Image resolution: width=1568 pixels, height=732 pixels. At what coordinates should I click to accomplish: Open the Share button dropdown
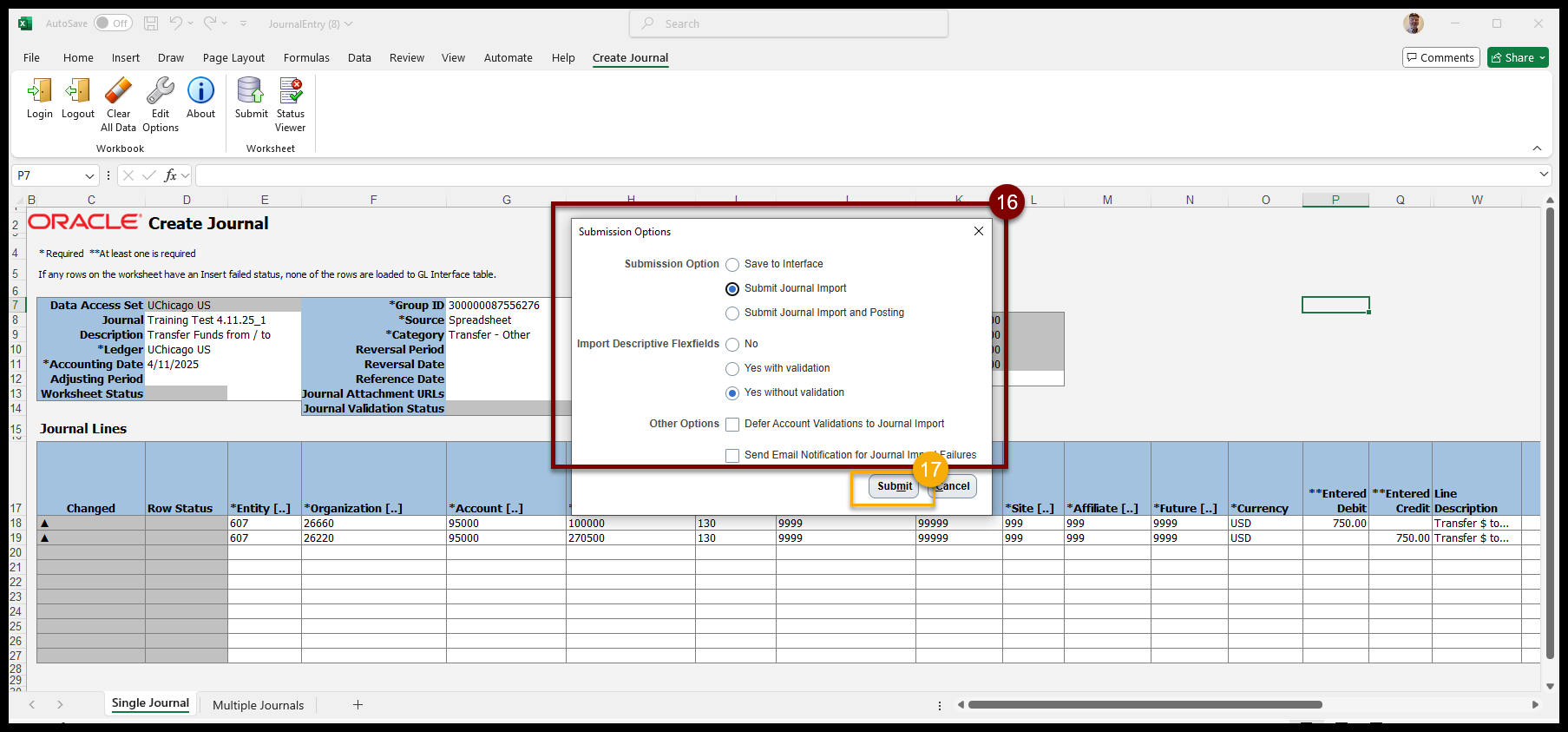[x=1543, y=58]
